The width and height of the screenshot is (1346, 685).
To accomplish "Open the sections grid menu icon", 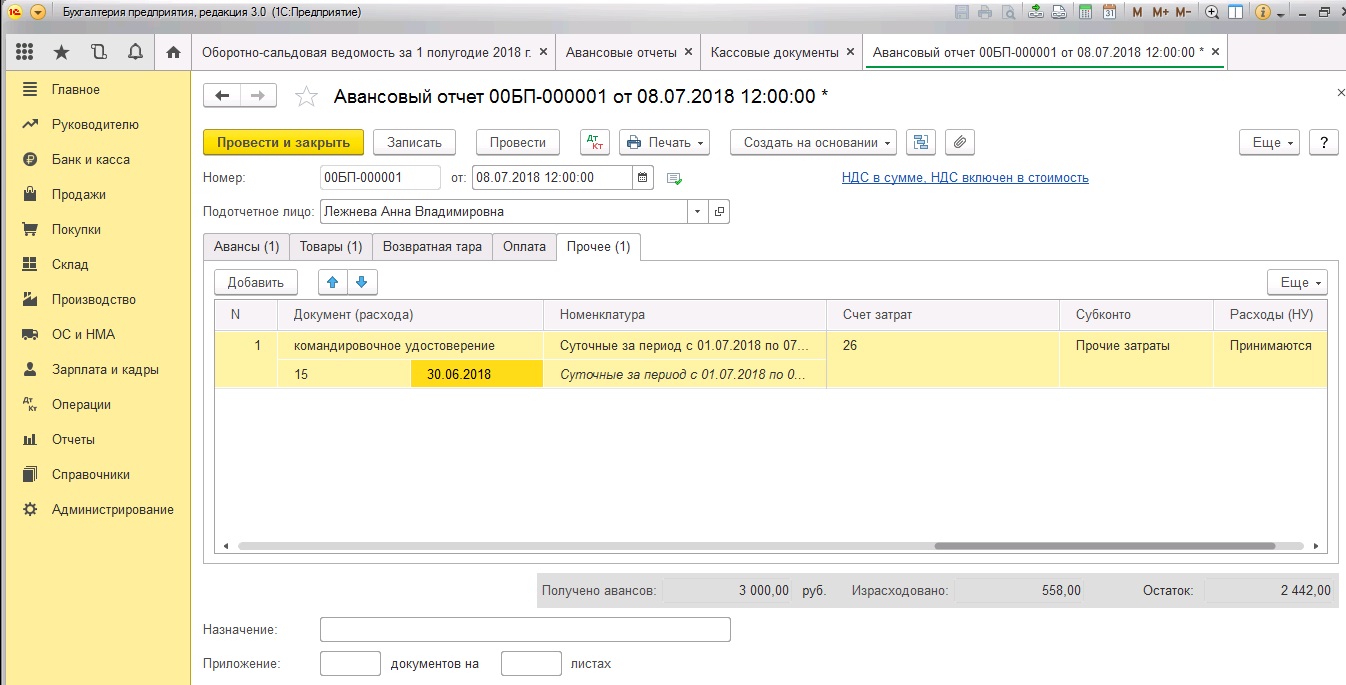I will (25, 52).
